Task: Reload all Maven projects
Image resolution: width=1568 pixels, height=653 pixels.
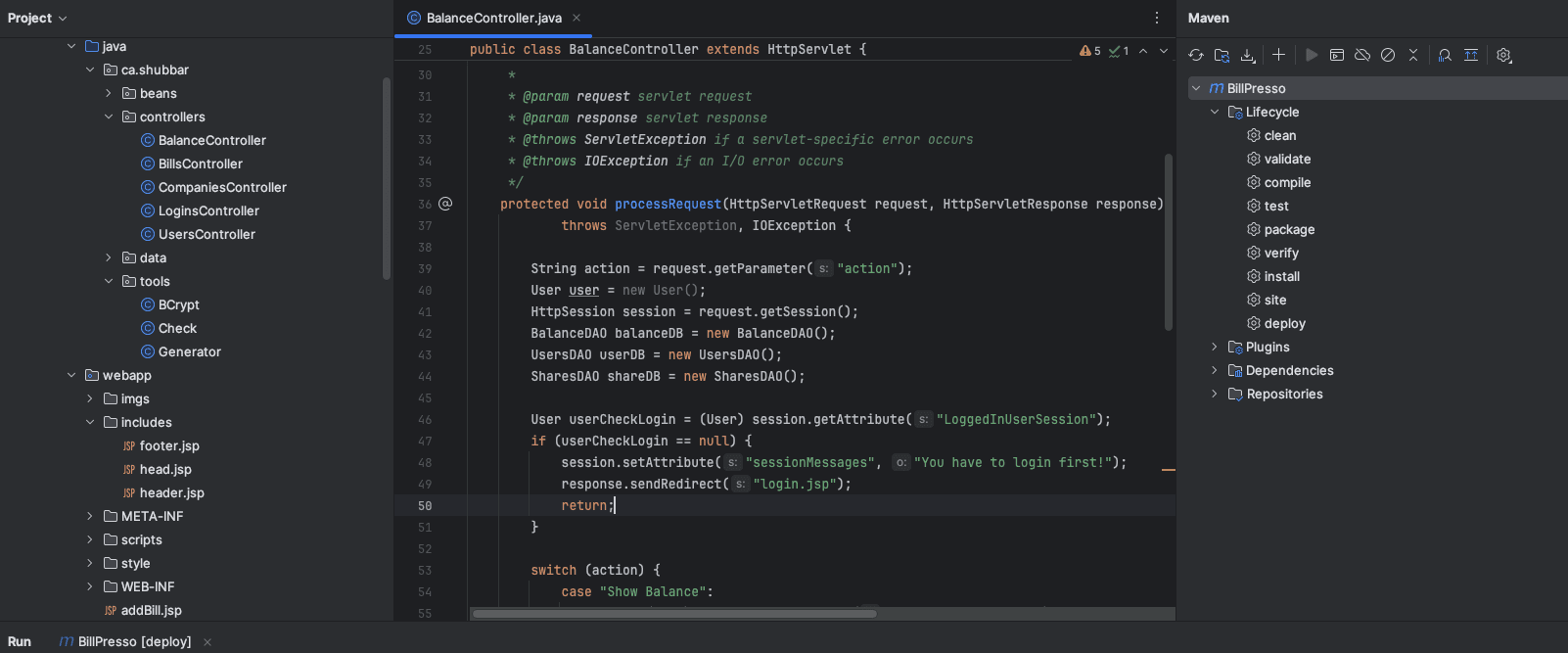Action: 1196,55
